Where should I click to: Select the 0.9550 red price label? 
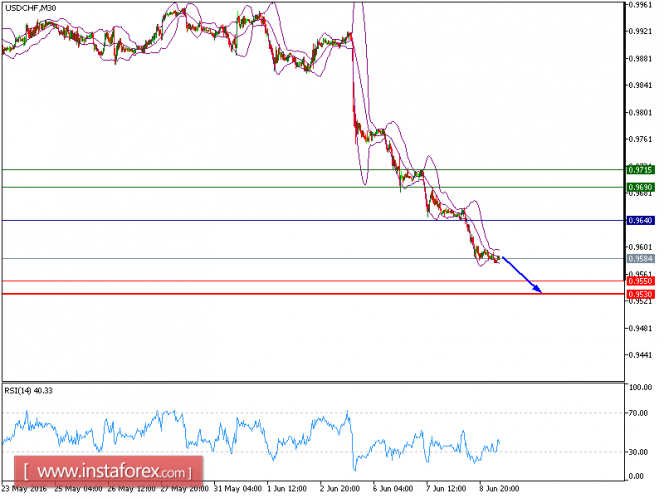pos(640,281)
